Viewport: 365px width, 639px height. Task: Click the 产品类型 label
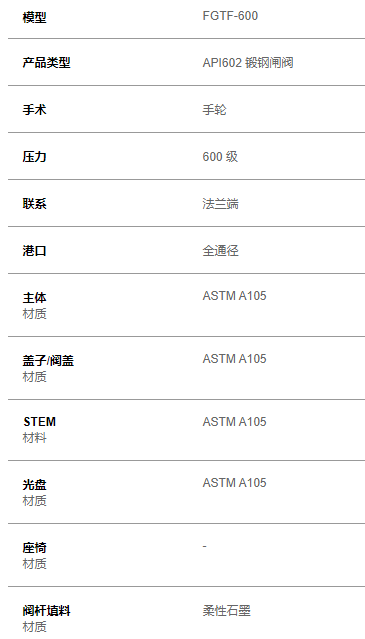[x=46, y=63]
